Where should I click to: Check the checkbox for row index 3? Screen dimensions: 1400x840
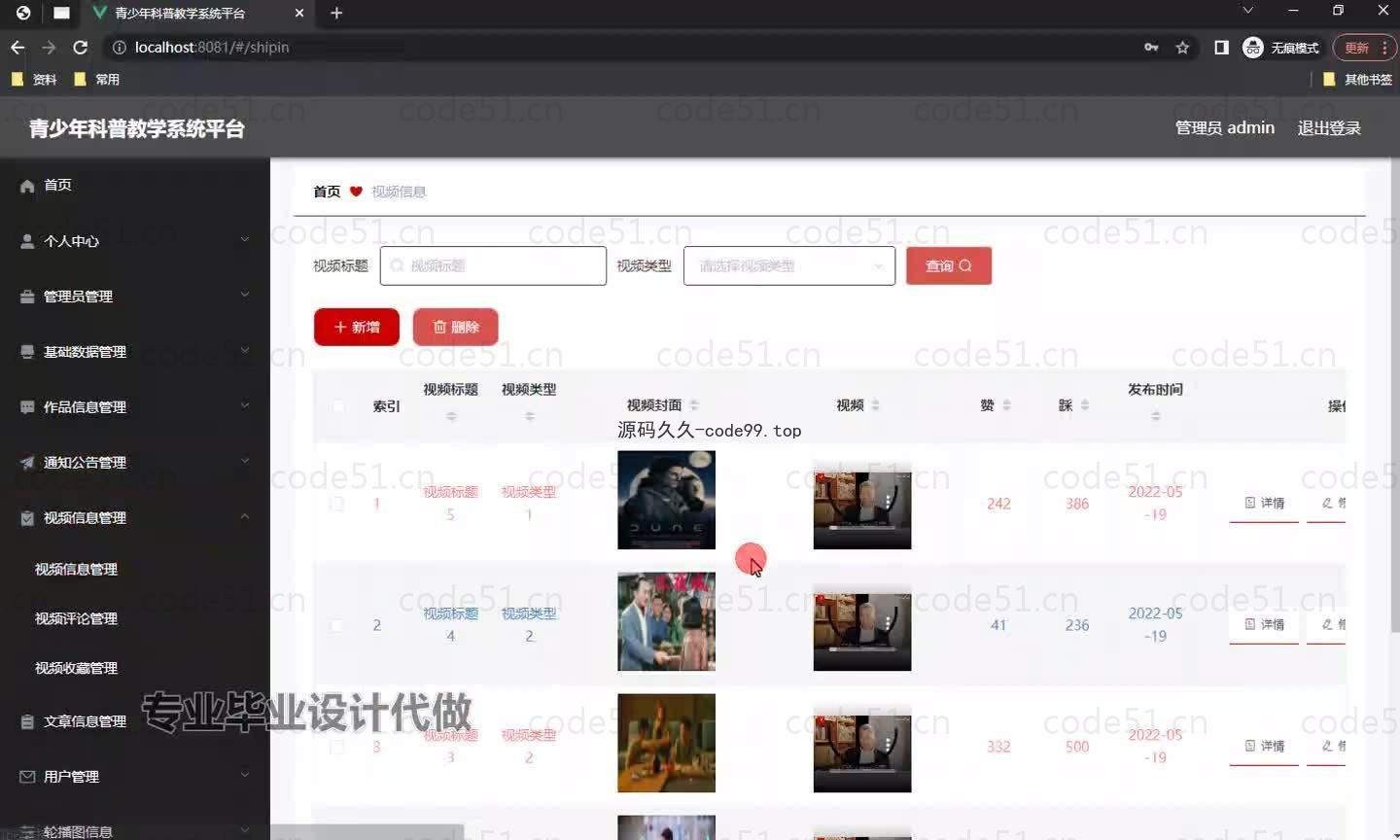337,747
